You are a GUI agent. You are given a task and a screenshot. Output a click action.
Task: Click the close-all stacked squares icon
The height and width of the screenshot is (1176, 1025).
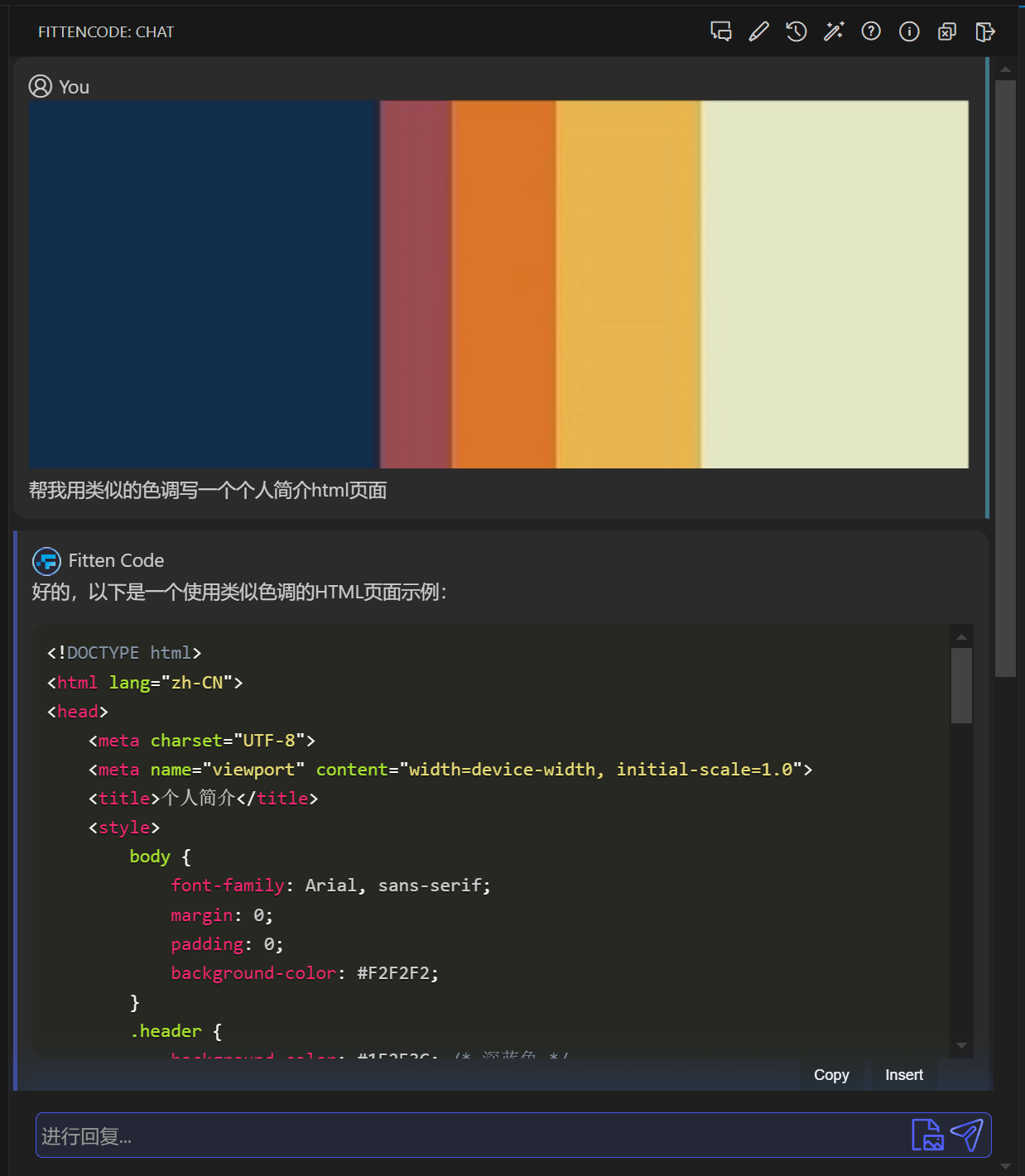pyautogui.click(x=946, y=31)
